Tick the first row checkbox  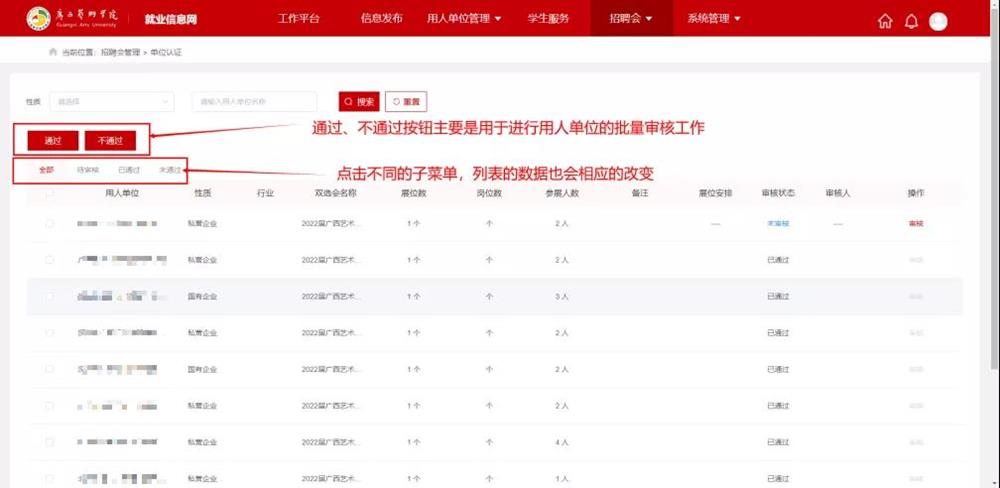[x=50, y=224]
